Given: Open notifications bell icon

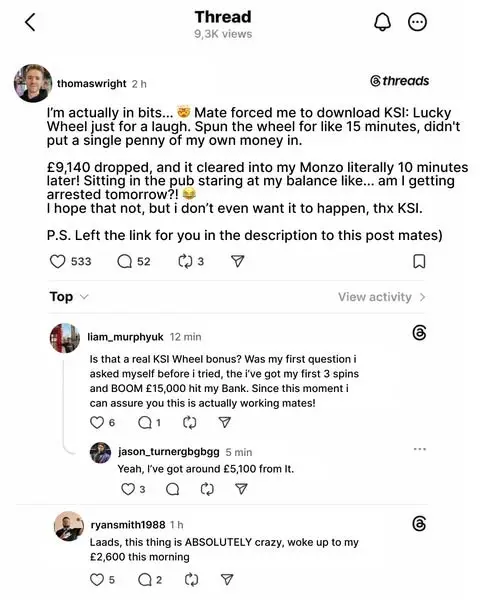Looking at the screenshot, I should [382, 22].
